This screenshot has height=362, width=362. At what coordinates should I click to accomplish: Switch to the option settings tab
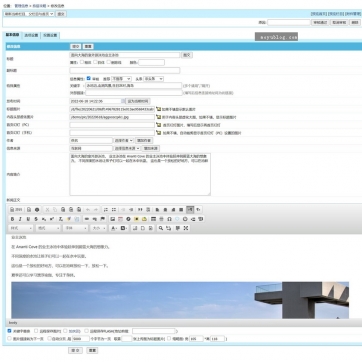(x=31, y=35)
